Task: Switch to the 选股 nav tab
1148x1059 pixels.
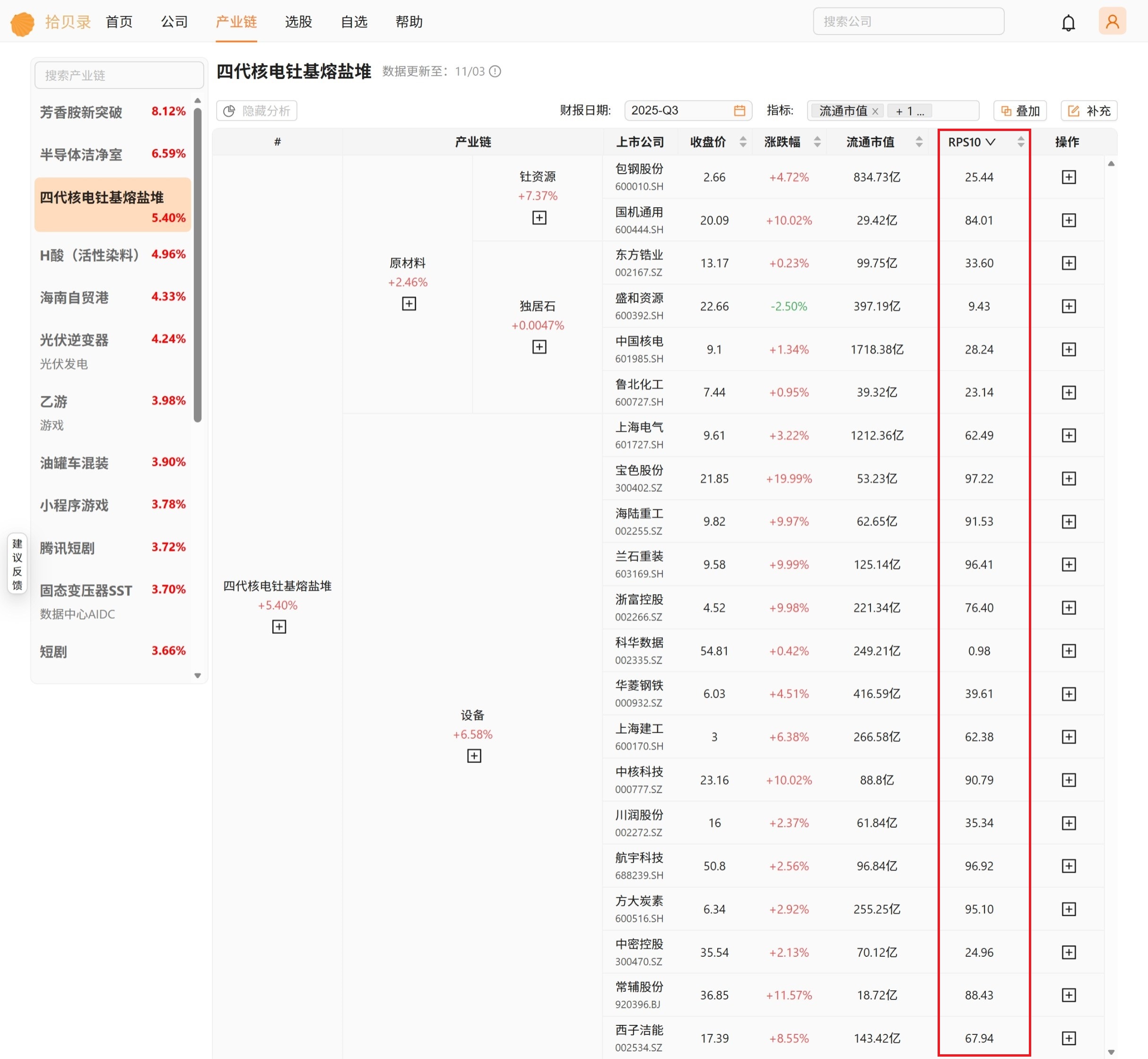Action: pos(298,22)
